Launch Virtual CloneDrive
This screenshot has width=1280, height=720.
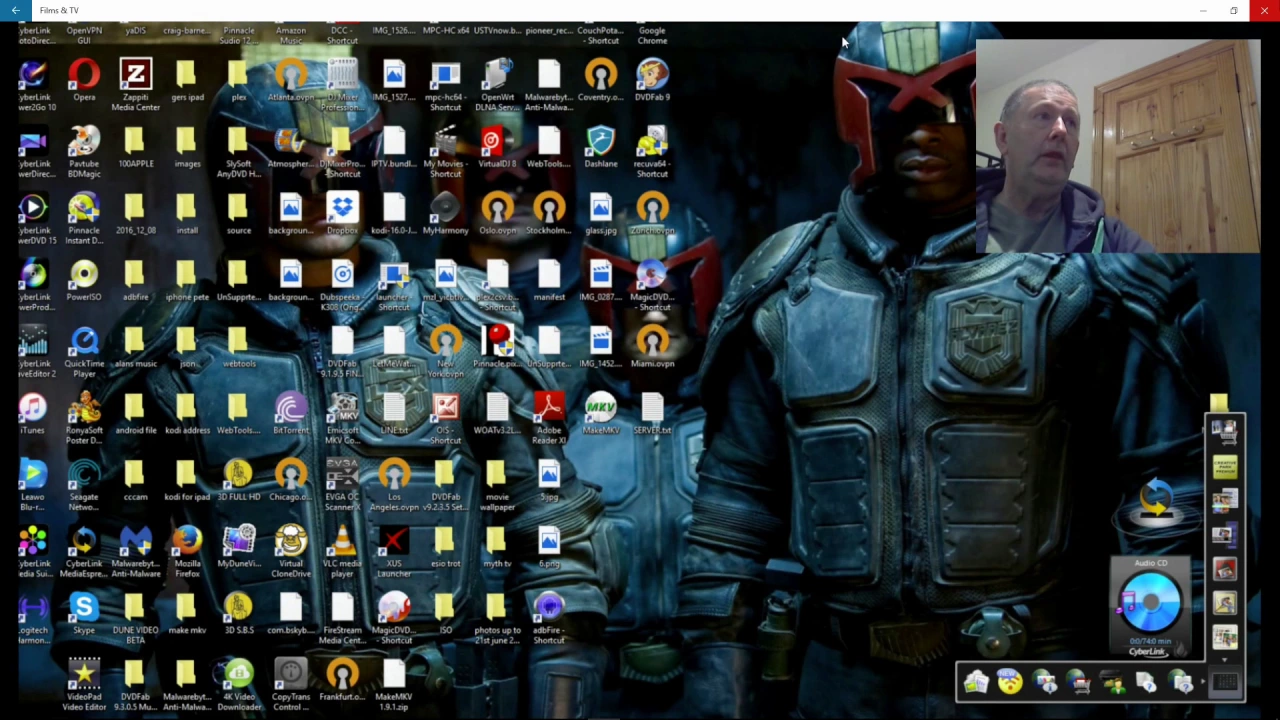[291, 550]
